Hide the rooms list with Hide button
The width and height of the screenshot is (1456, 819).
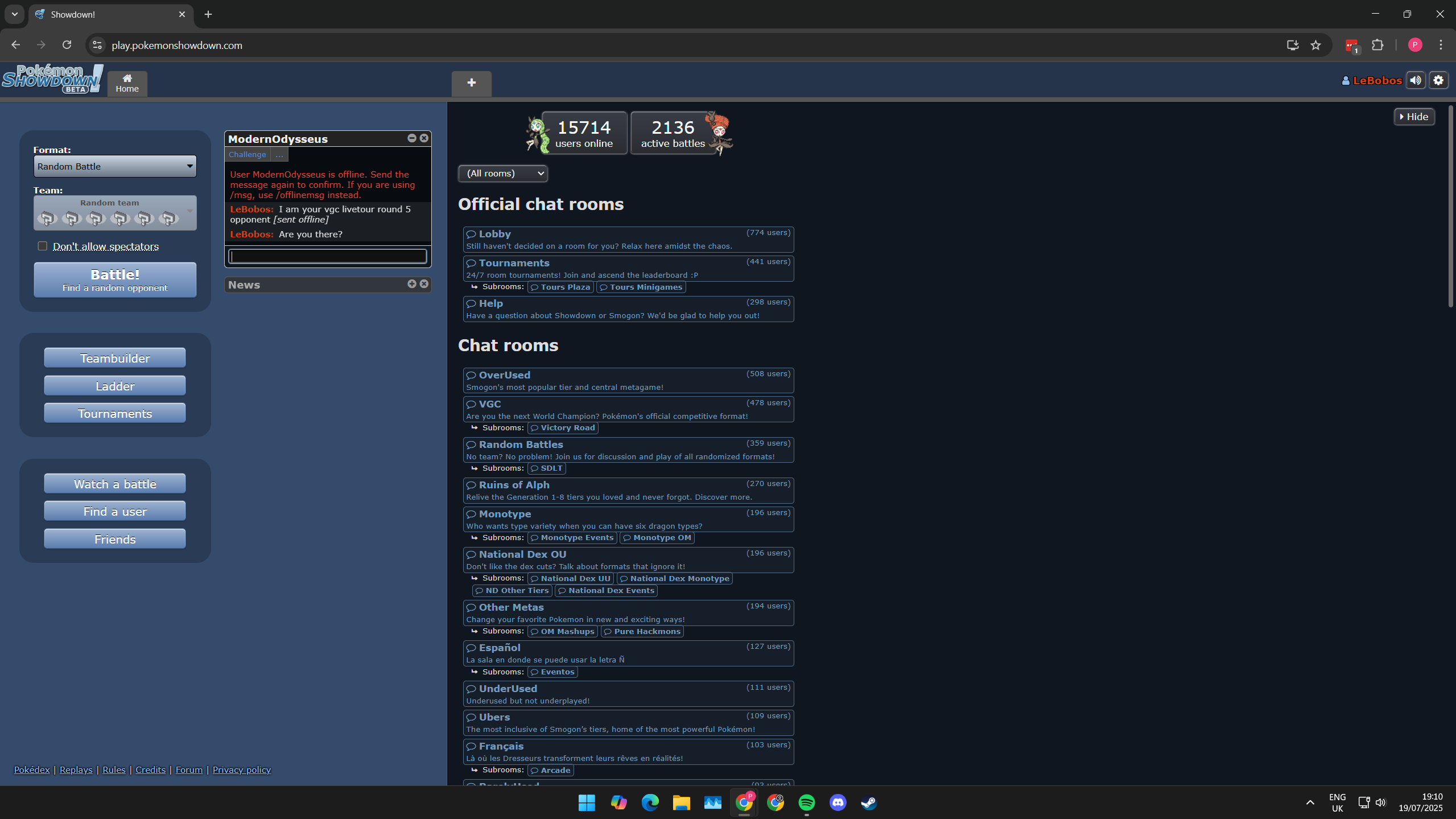pos(1414,117)
